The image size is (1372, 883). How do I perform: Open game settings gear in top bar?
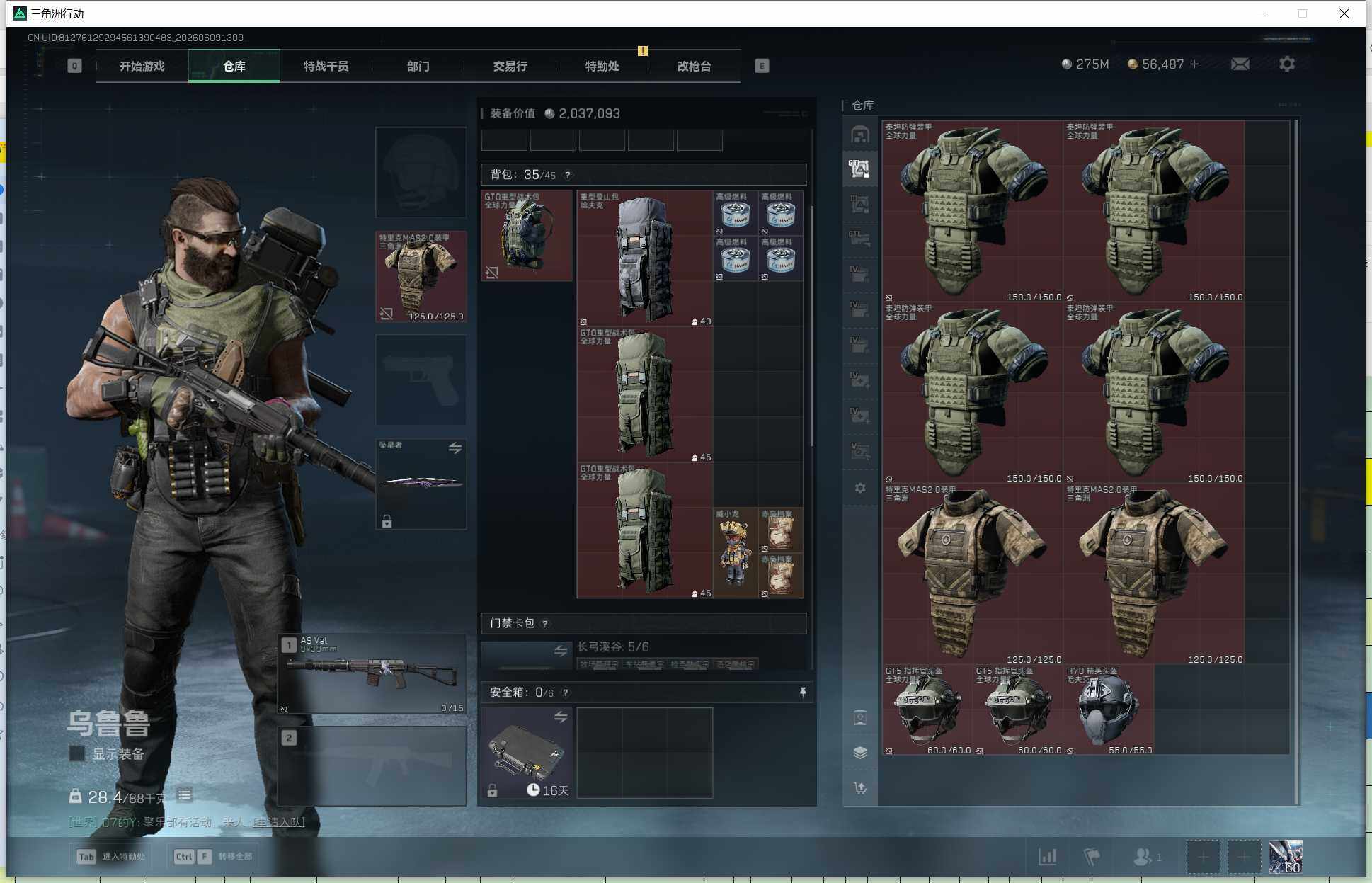pos(1287,64)
